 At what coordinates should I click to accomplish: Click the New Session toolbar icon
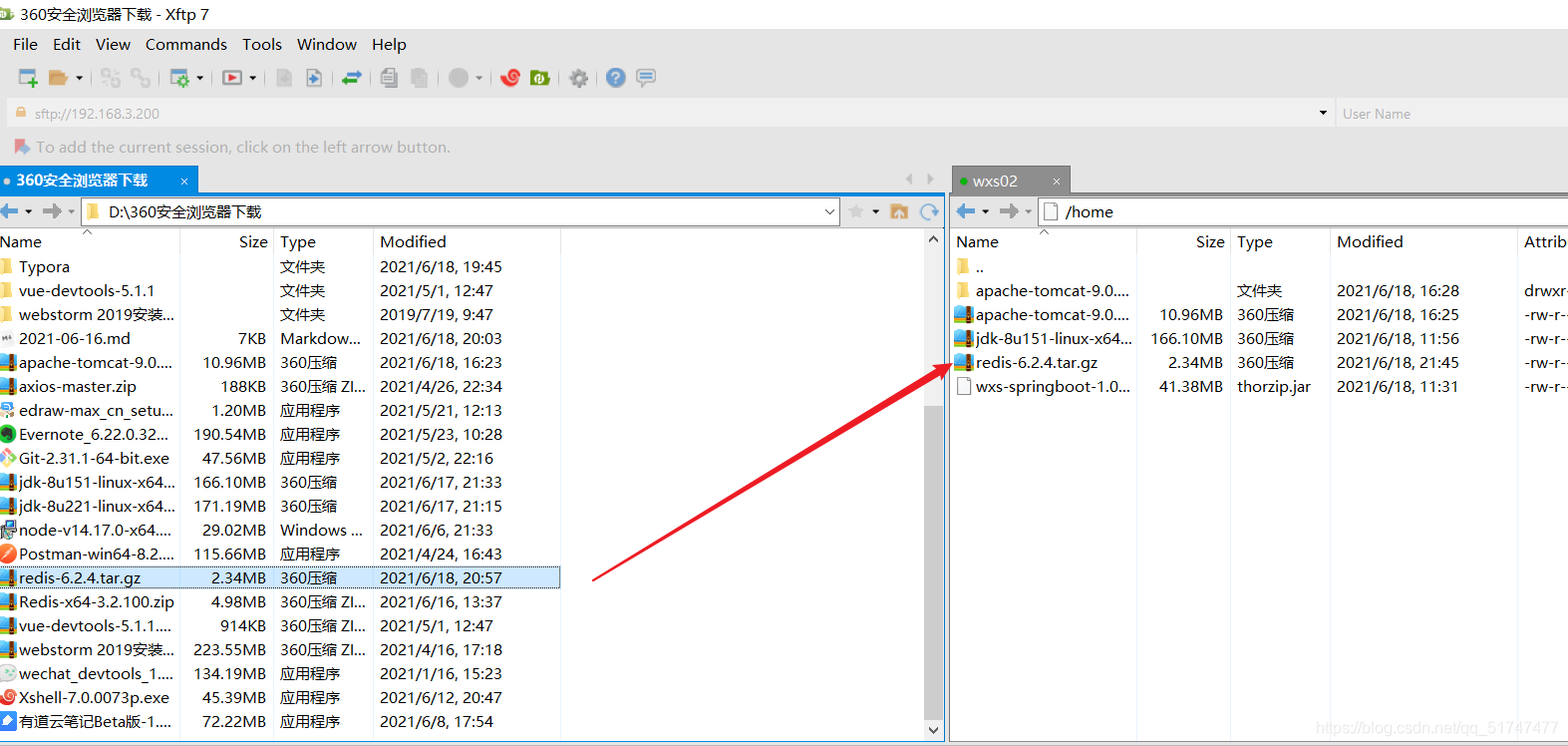click(28, 78)
